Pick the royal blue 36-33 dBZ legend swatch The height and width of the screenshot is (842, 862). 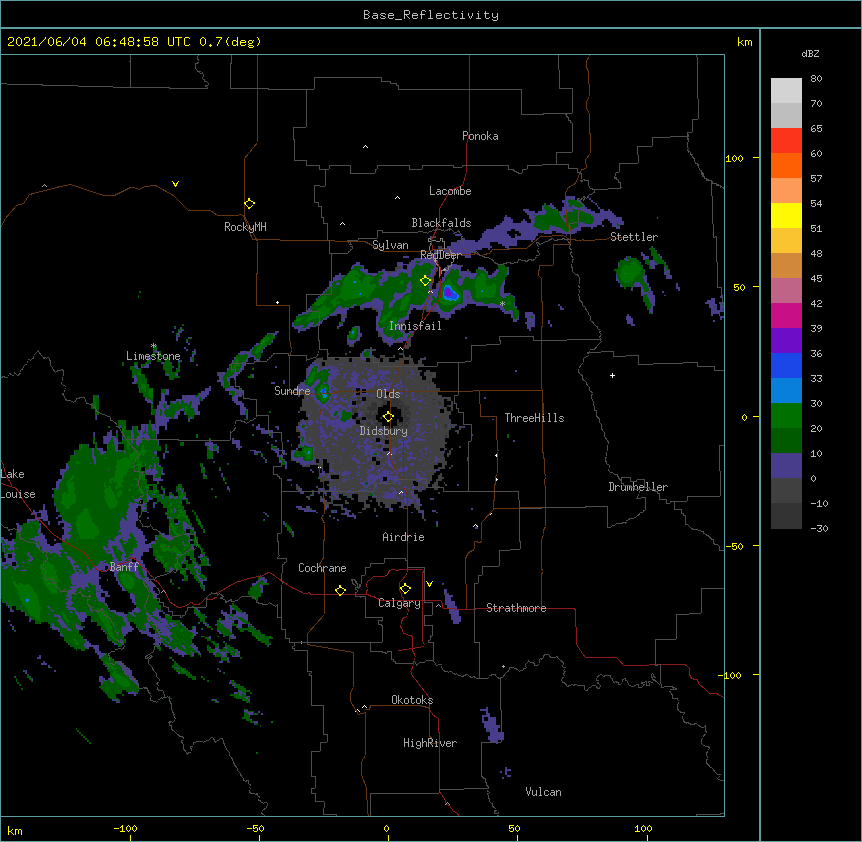pos(786,366)
